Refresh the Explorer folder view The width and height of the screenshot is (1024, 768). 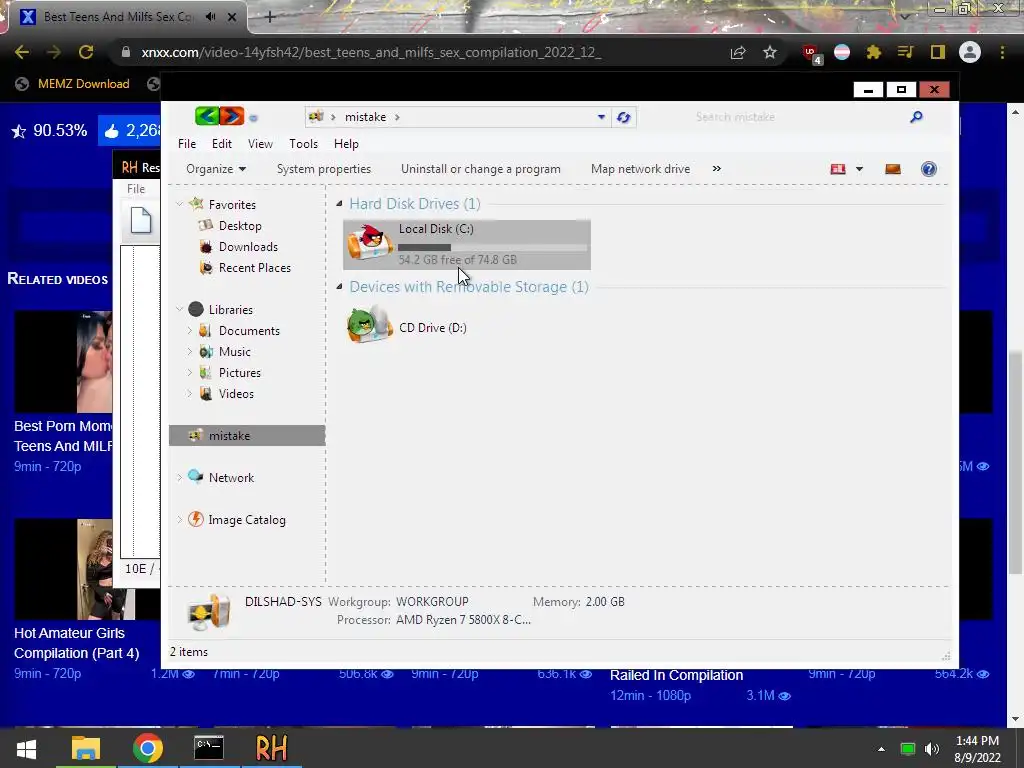pyautogui.click(x=624, y=117)
